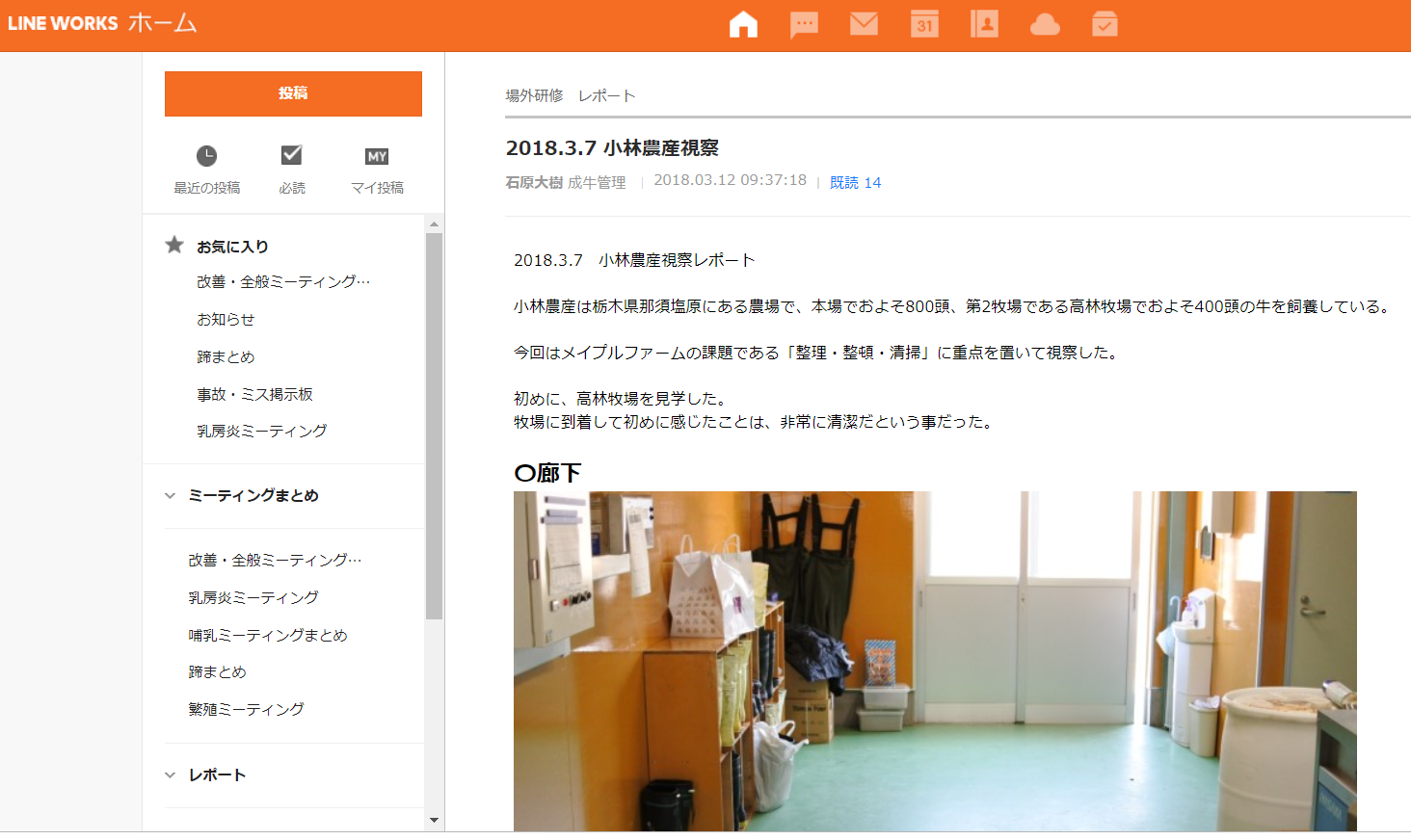Open 乳房炎ミーティング under ミーティングまとめ

click(x=253, y=597)
